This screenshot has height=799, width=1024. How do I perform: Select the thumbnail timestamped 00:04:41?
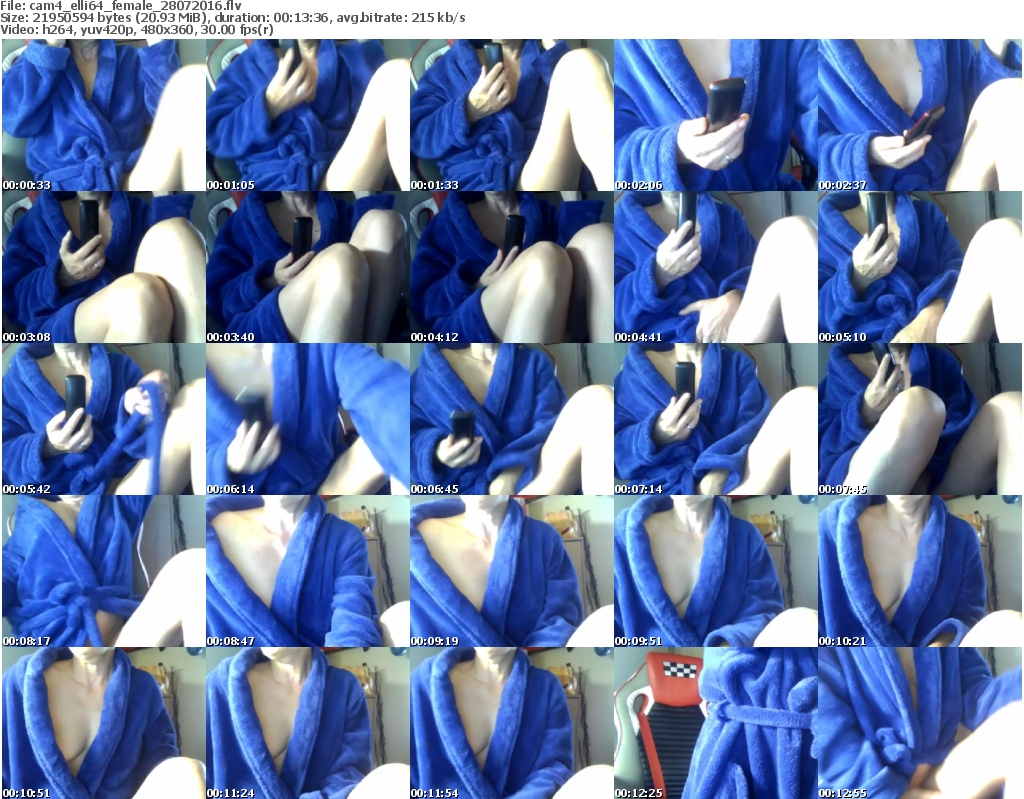point(716,267)
